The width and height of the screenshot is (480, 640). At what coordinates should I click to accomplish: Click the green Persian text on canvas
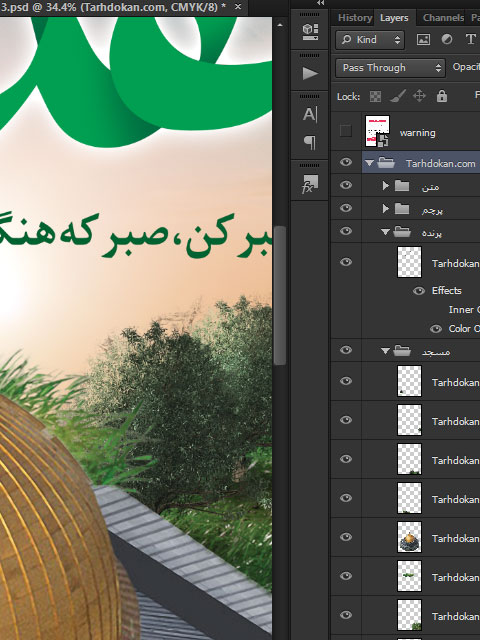(x=135, y=236)
